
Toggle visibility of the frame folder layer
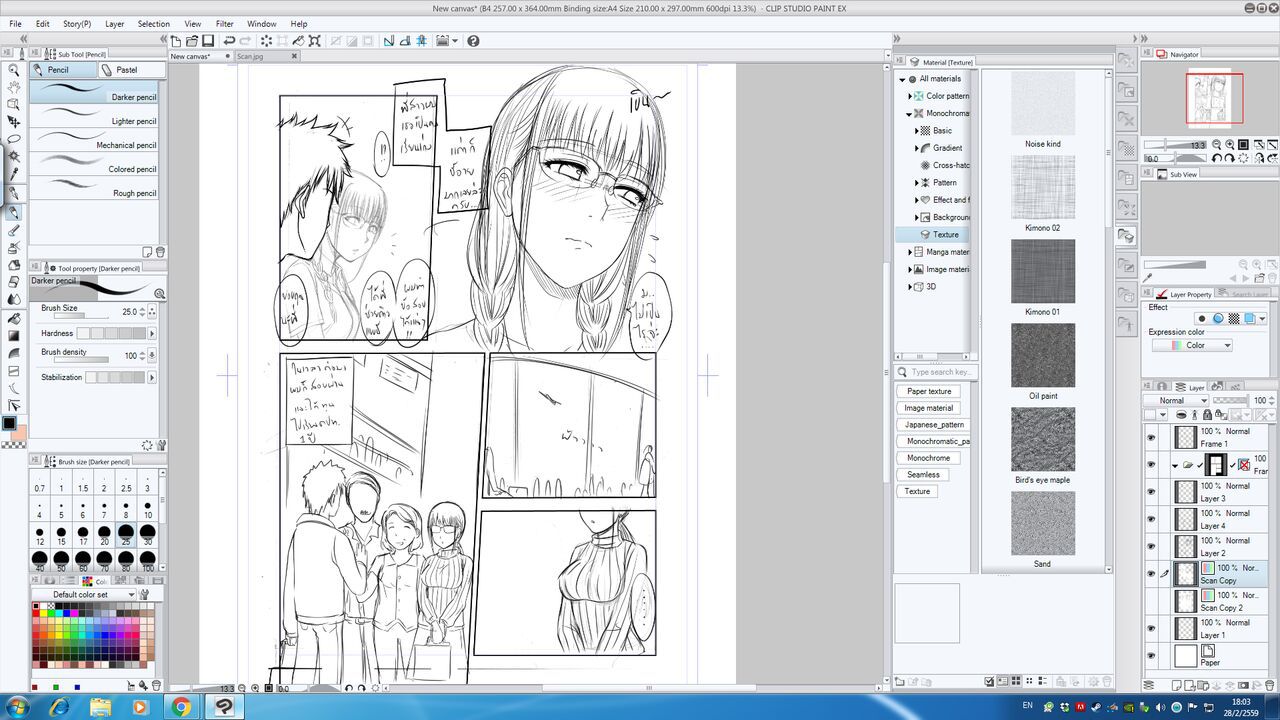coord(1151,465)
